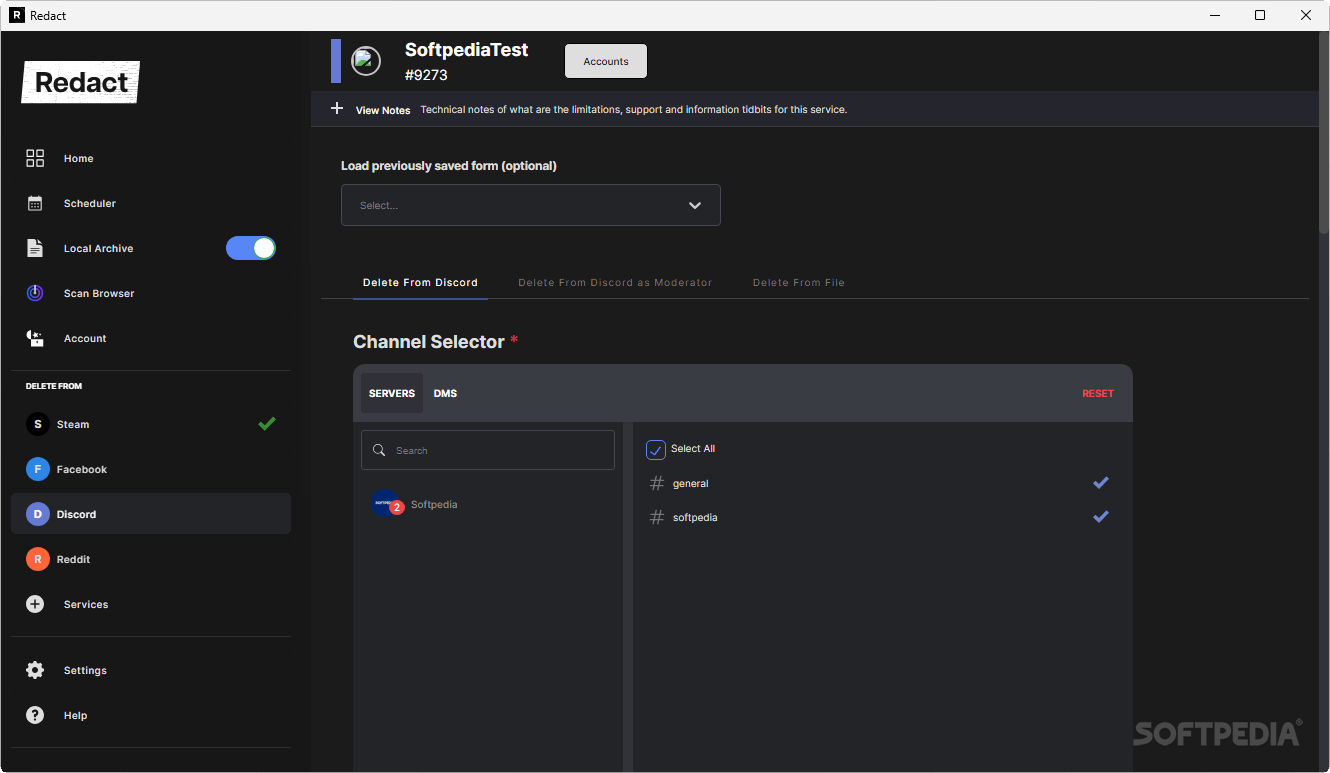The image size is (1330, 773).
Task: Click the plus icon beside View Notes
Action: (337, 108)
